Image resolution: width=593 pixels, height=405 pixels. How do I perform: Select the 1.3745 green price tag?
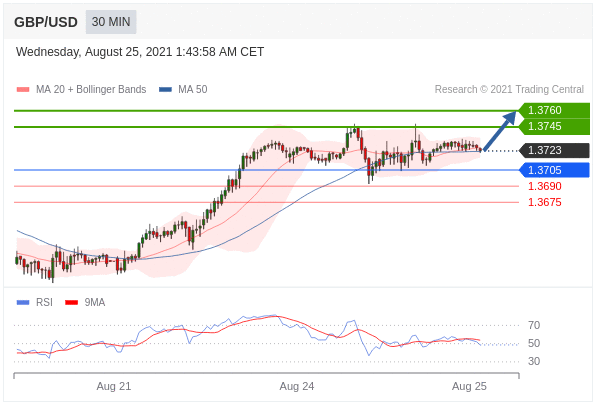[554, 126]
